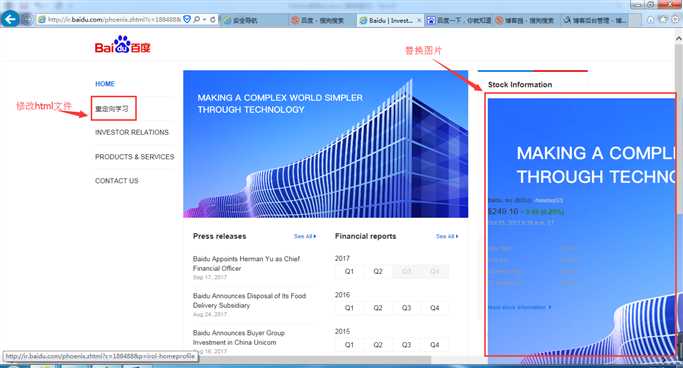Switch to the last browser tab

pyautogui.click(x=595, y=20)
